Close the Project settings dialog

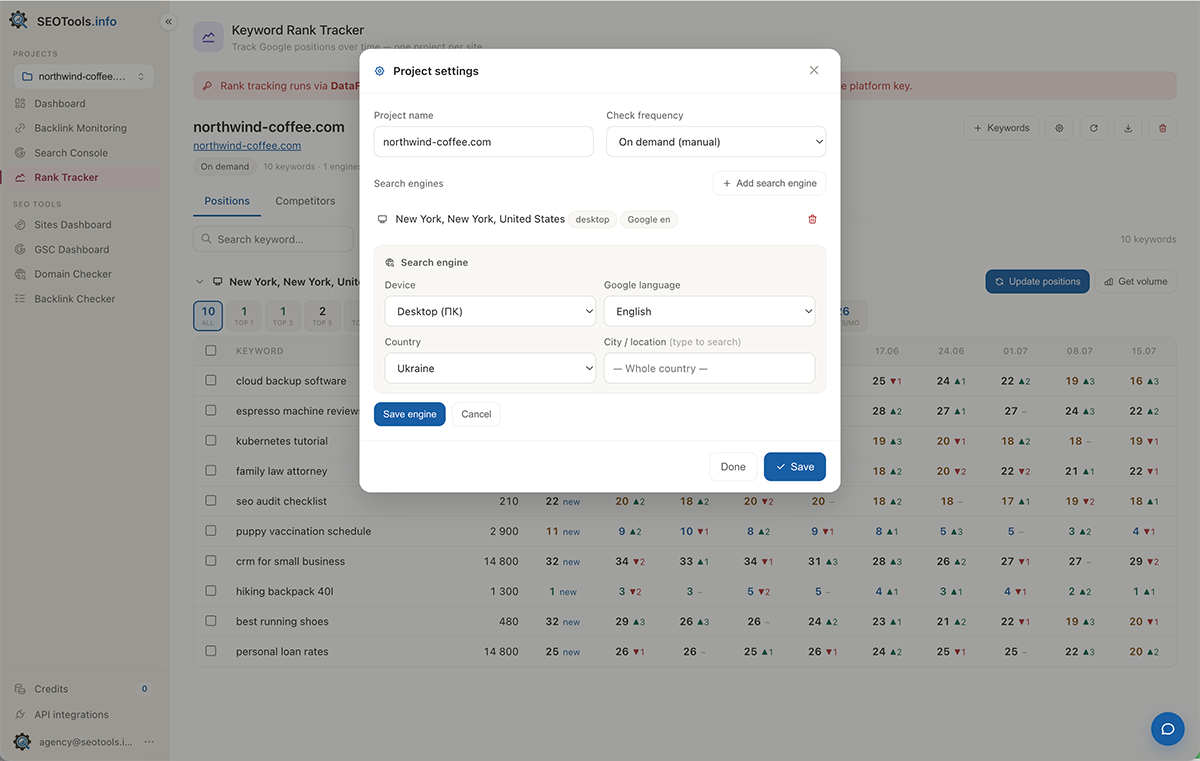pos(814,70)
